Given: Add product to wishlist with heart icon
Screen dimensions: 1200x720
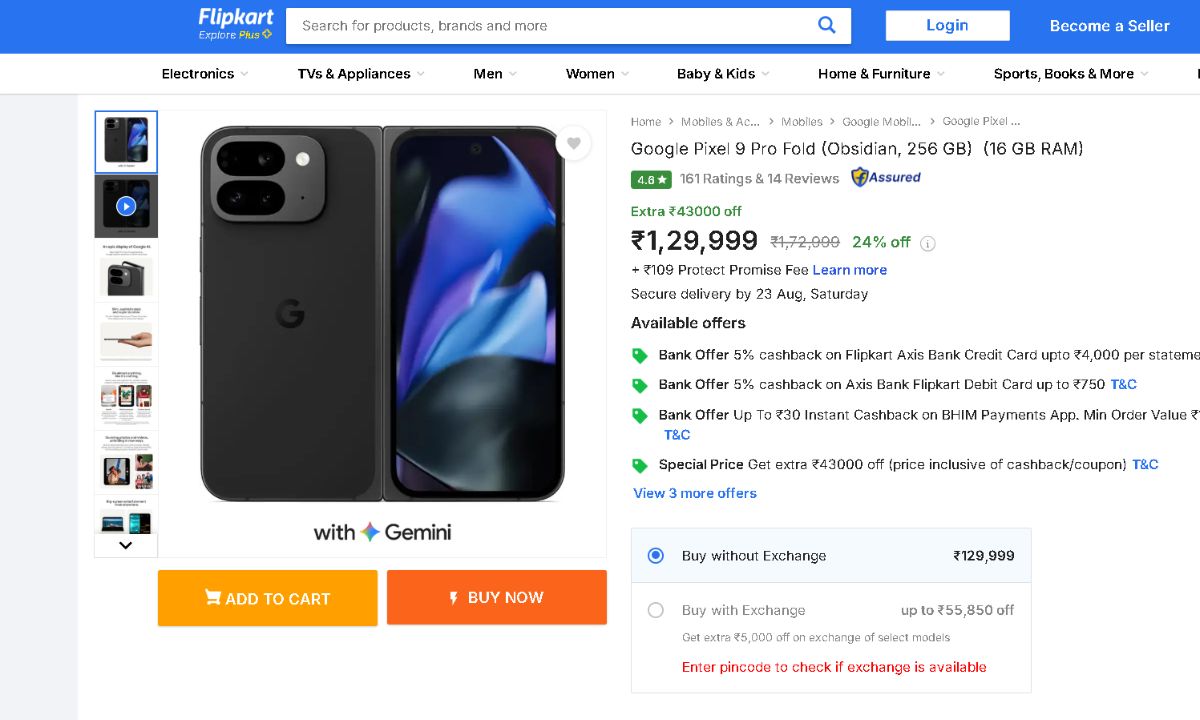Looking at the screenshot, I should pos(573,144).
